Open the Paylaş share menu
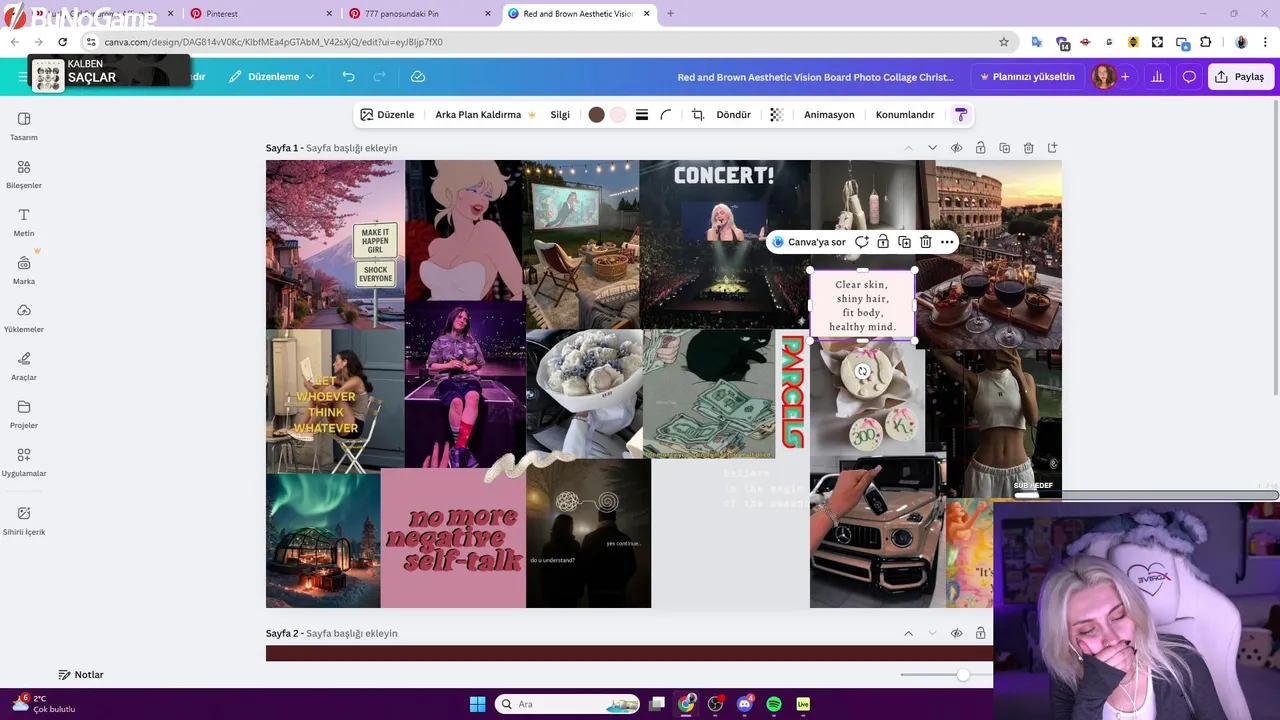 (1239, 77)
